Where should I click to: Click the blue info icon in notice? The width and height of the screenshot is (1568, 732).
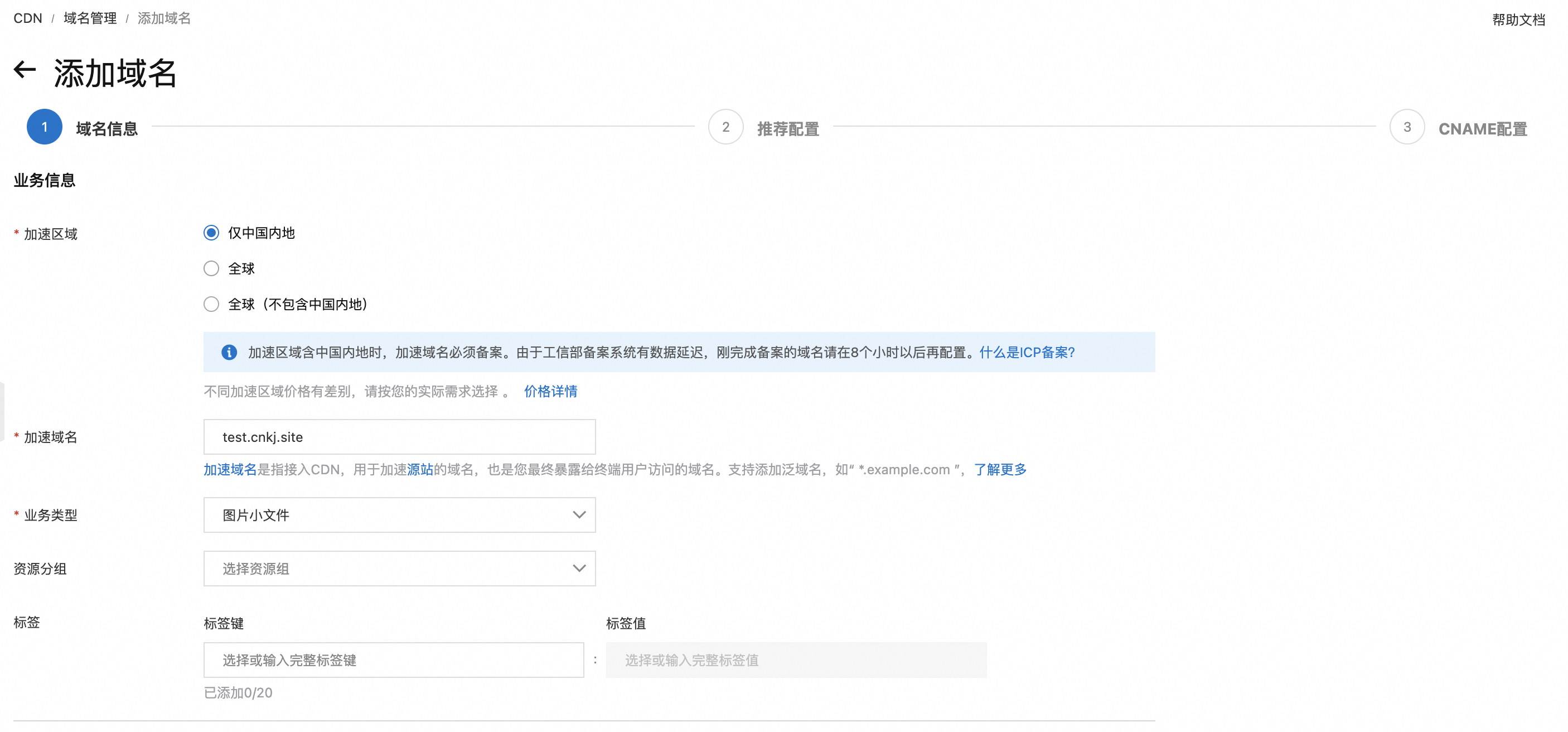click(229, 352)
